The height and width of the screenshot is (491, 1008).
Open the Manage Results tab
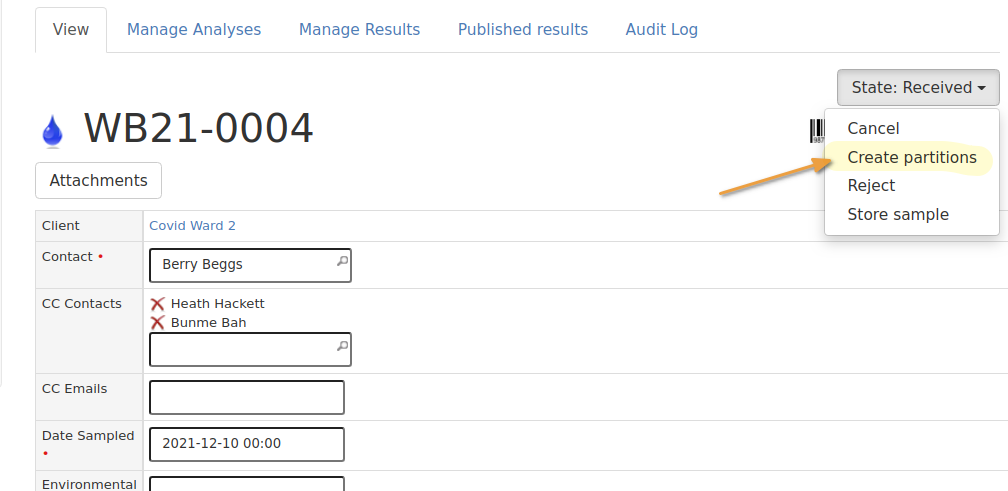(359, 30)
